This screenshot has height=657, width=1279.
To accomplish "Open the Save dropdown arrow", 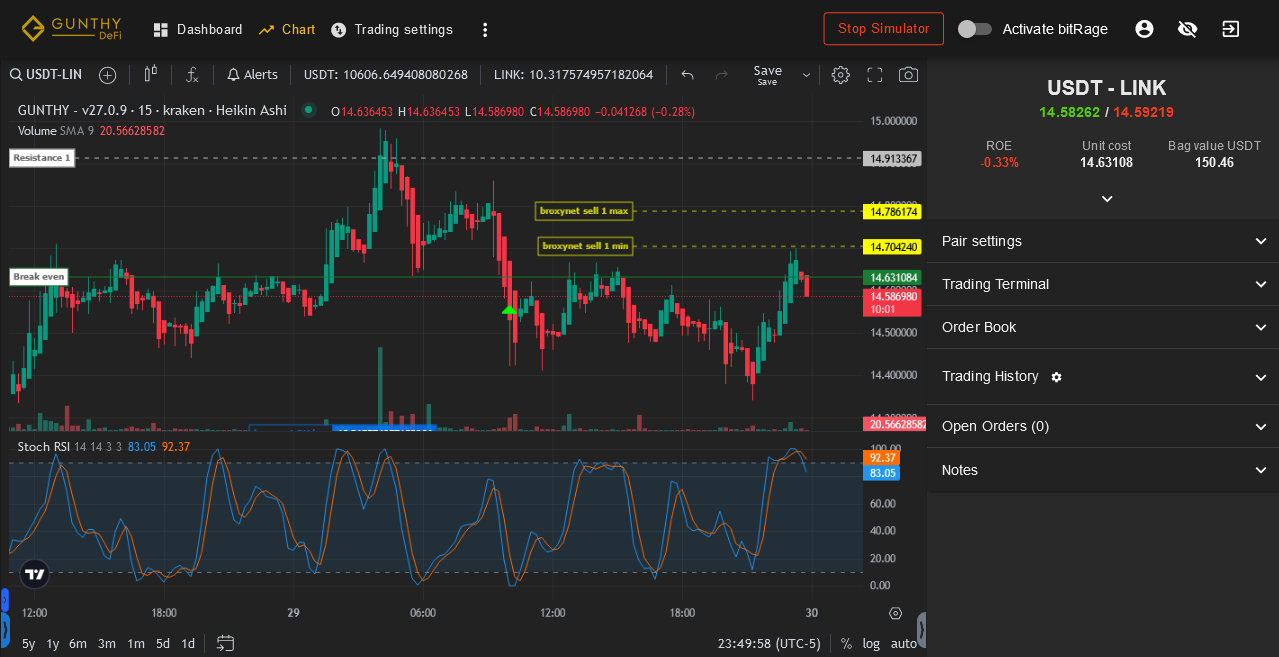I will (x=807, y=75).
